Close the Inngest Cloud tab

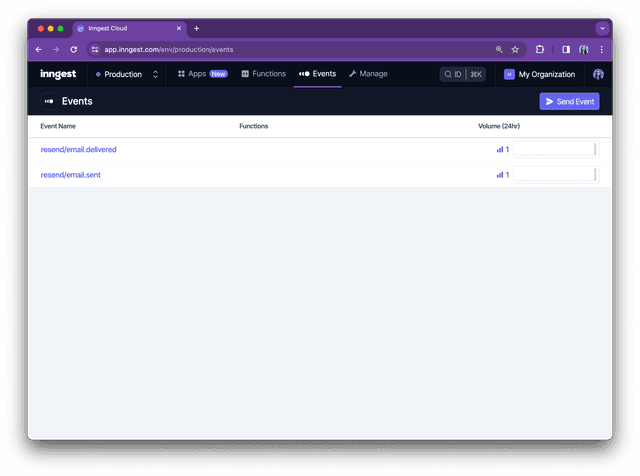(179, 28)
